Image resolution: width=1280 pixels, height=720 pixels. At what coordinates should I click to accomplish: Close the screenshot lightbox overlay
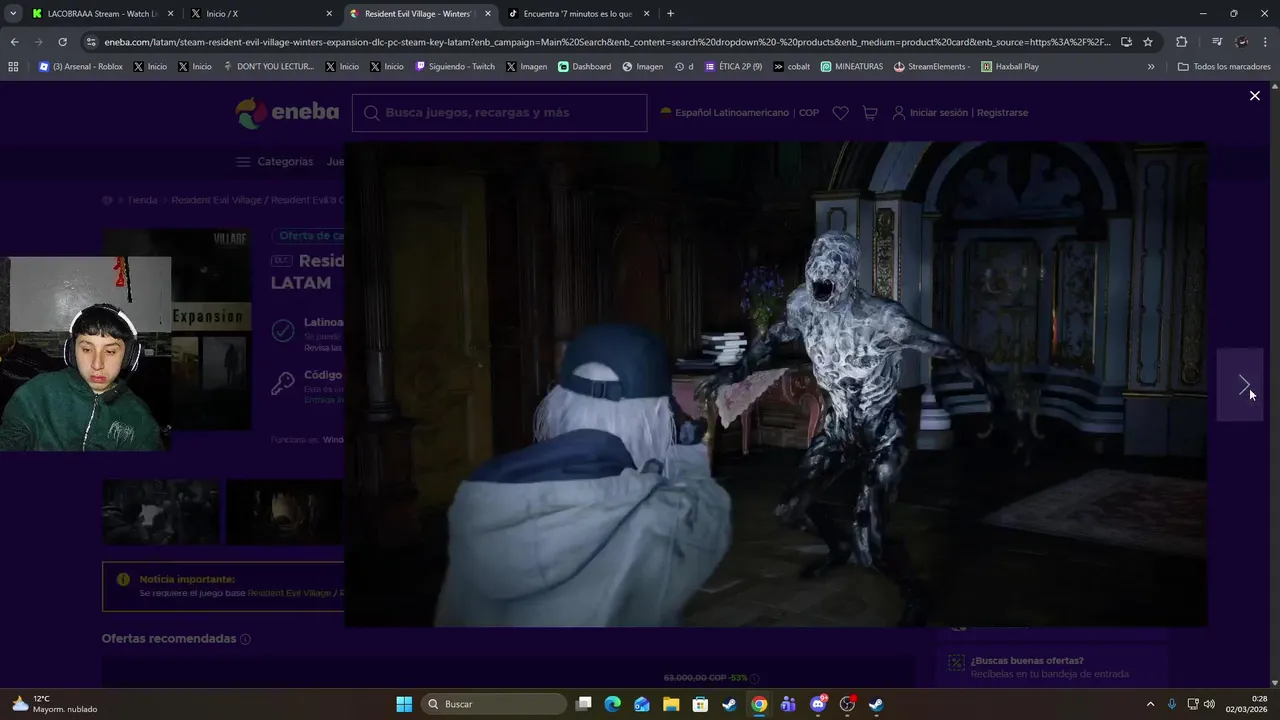(1254, 96)
